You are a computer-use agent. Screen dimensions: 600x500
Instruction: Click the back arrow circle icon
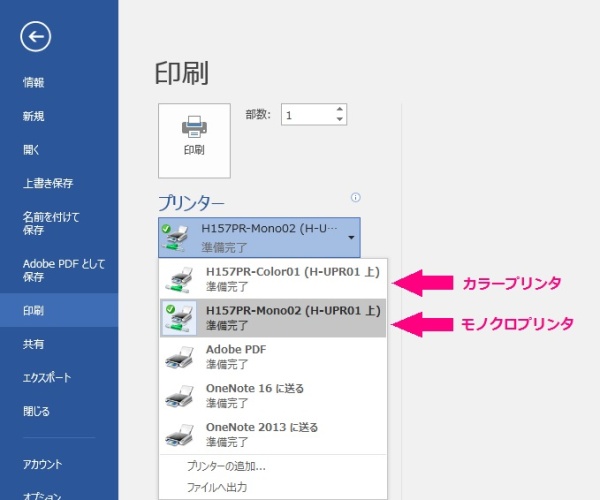(x=36, y=37)
